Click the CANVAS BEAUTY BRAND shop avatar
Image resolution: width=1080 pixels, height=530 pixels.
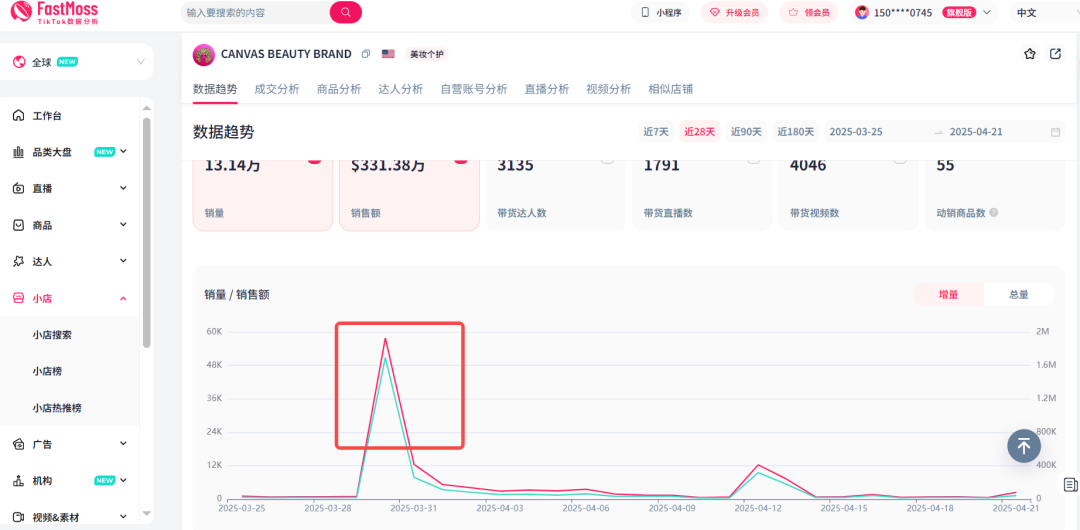coord(204,54)
